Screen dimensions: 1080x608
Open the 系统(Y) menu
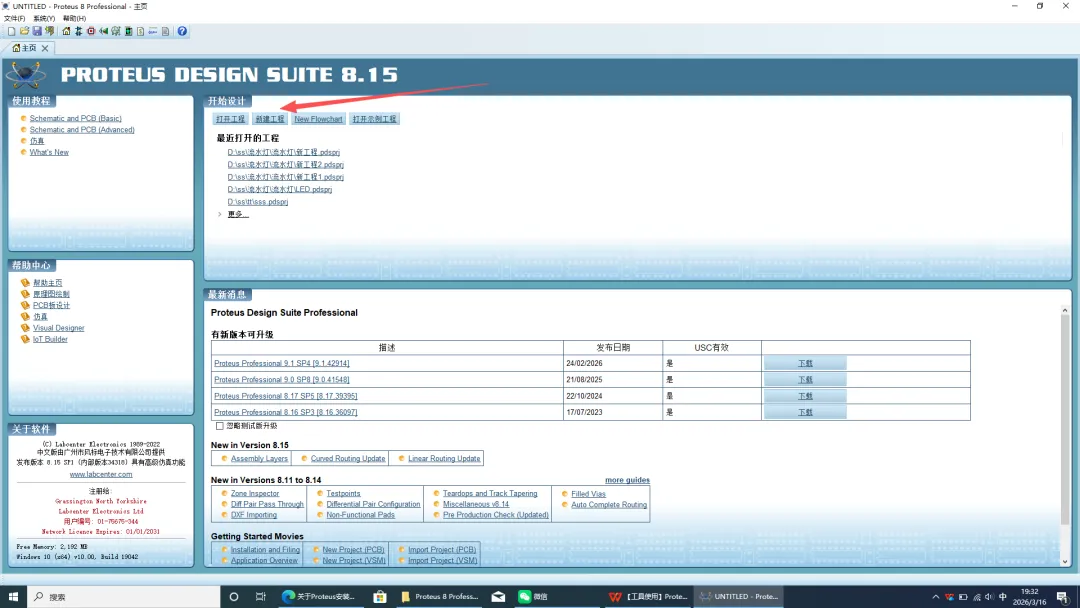44,19
